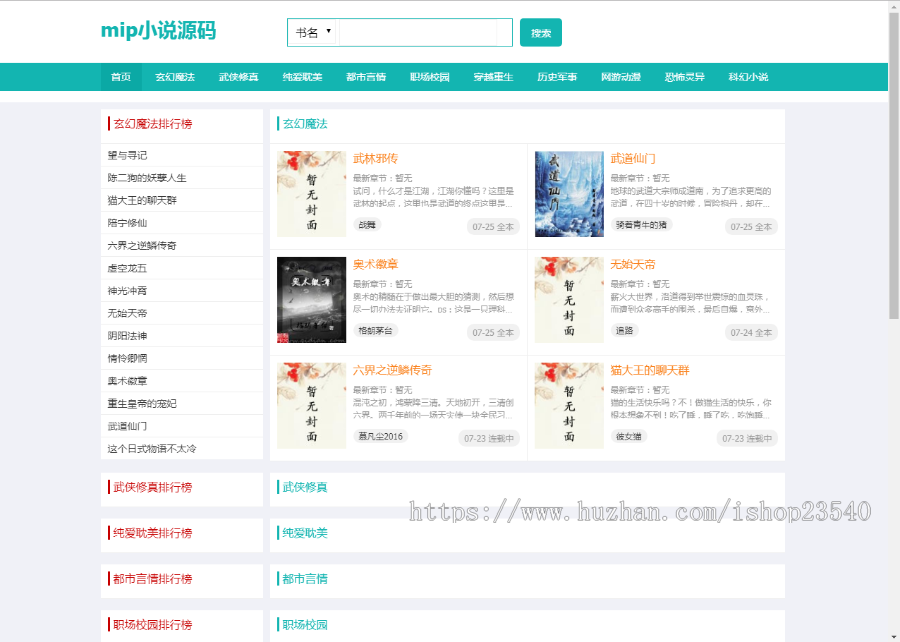Open the 奥术徽章 dark book cover
Screen dimensions: 900x642
(x=311, y=300)
